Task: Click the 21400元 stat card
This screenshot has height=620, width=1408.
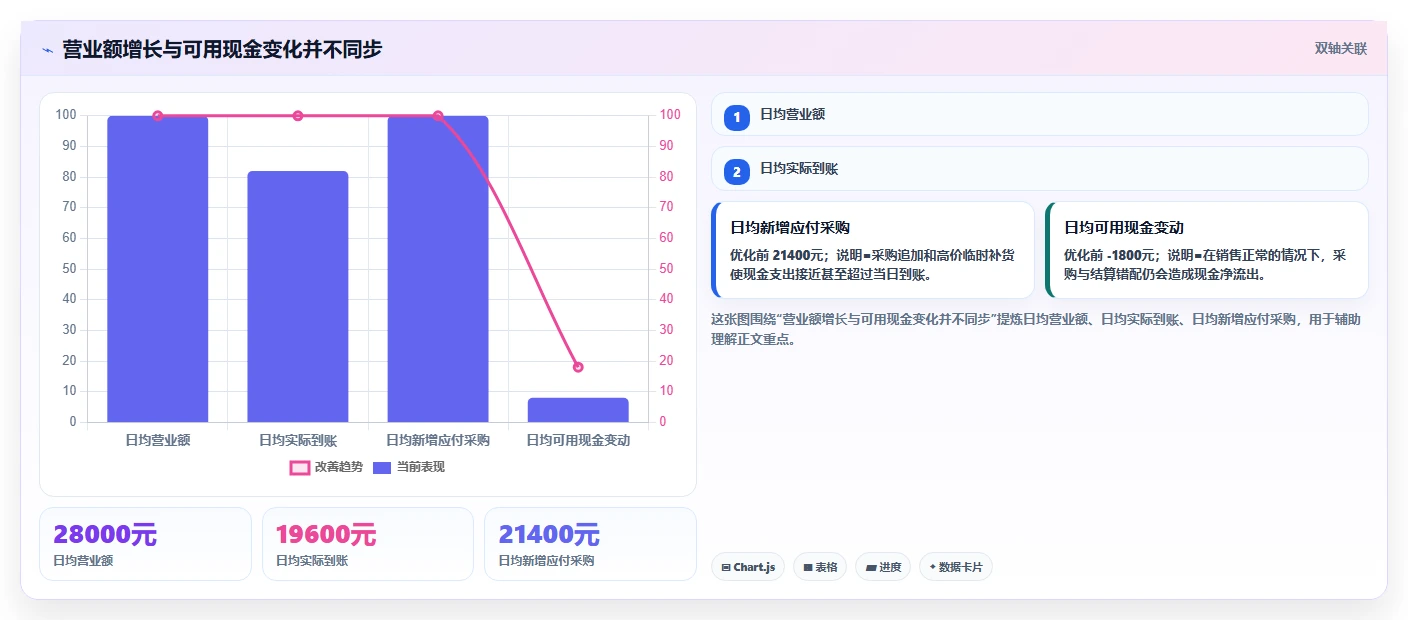Action: 590,544
